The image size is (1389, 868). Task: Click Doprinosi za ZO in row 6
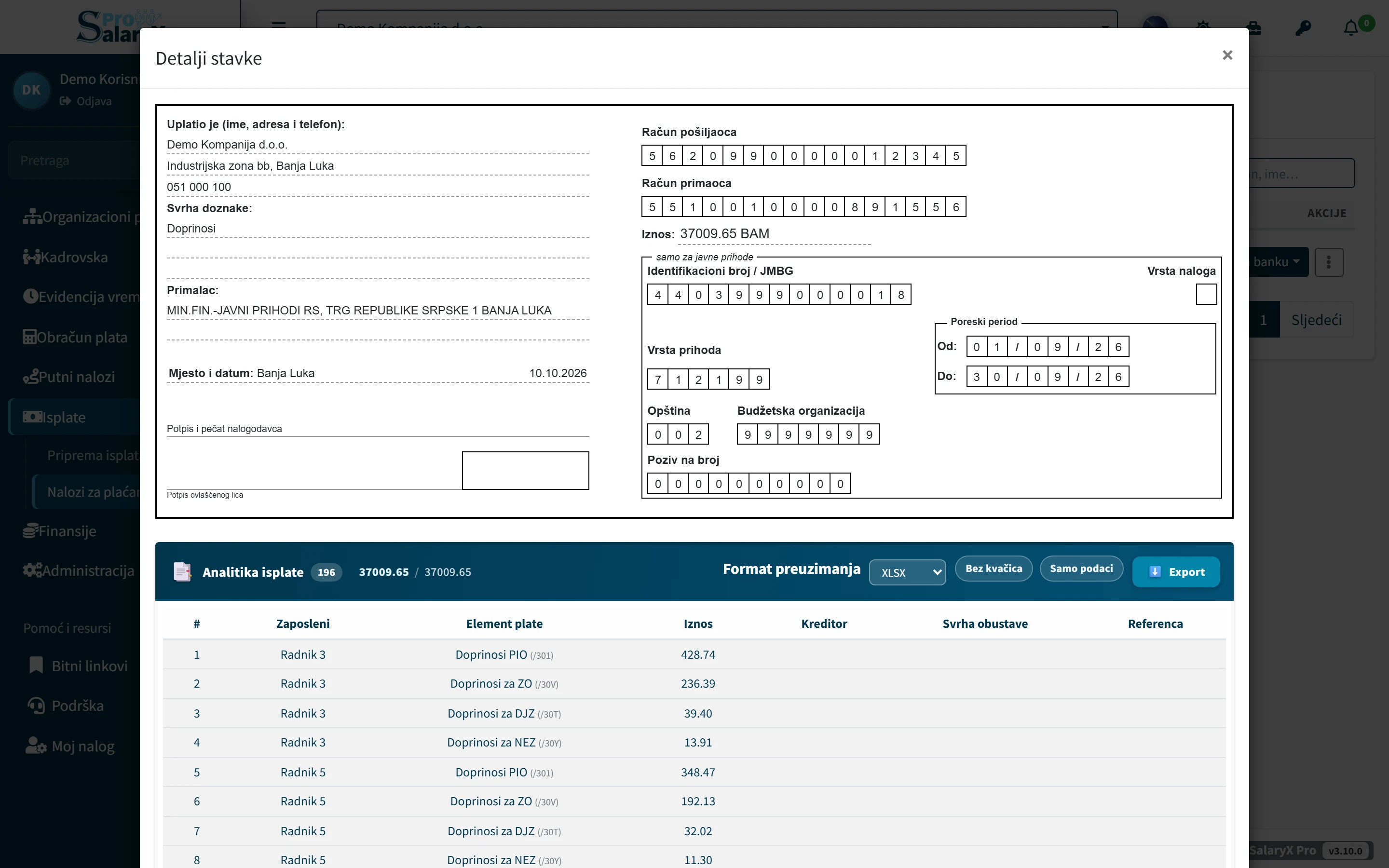504,801
